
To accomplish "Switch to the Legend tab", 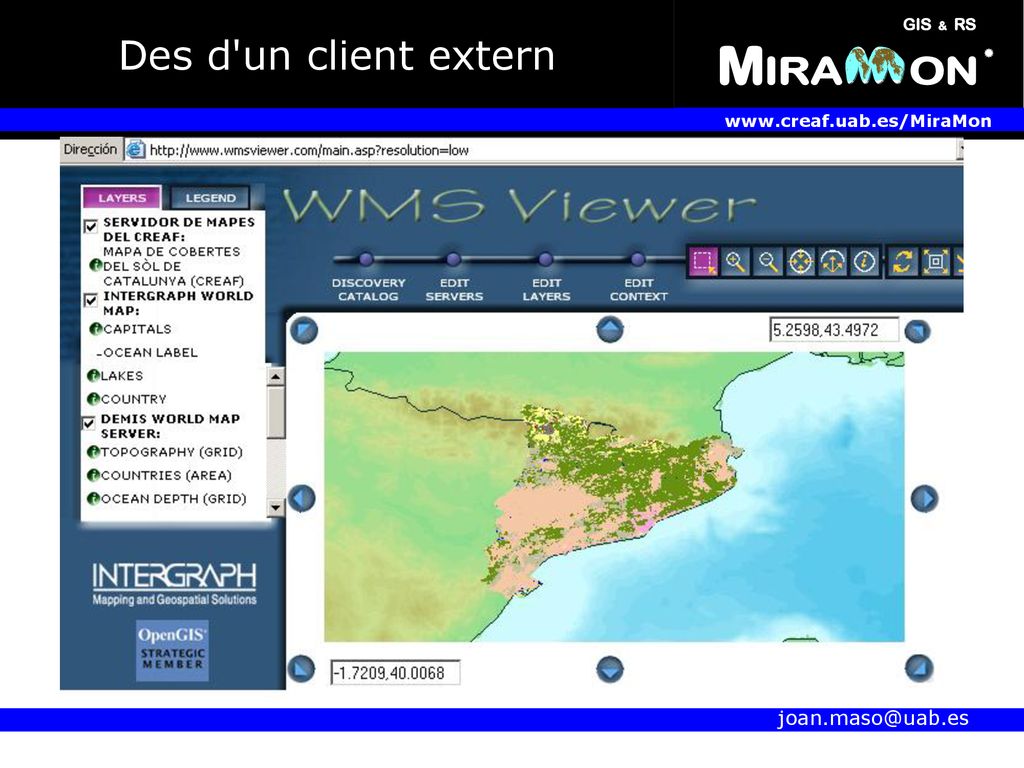I will pos(210,198).
